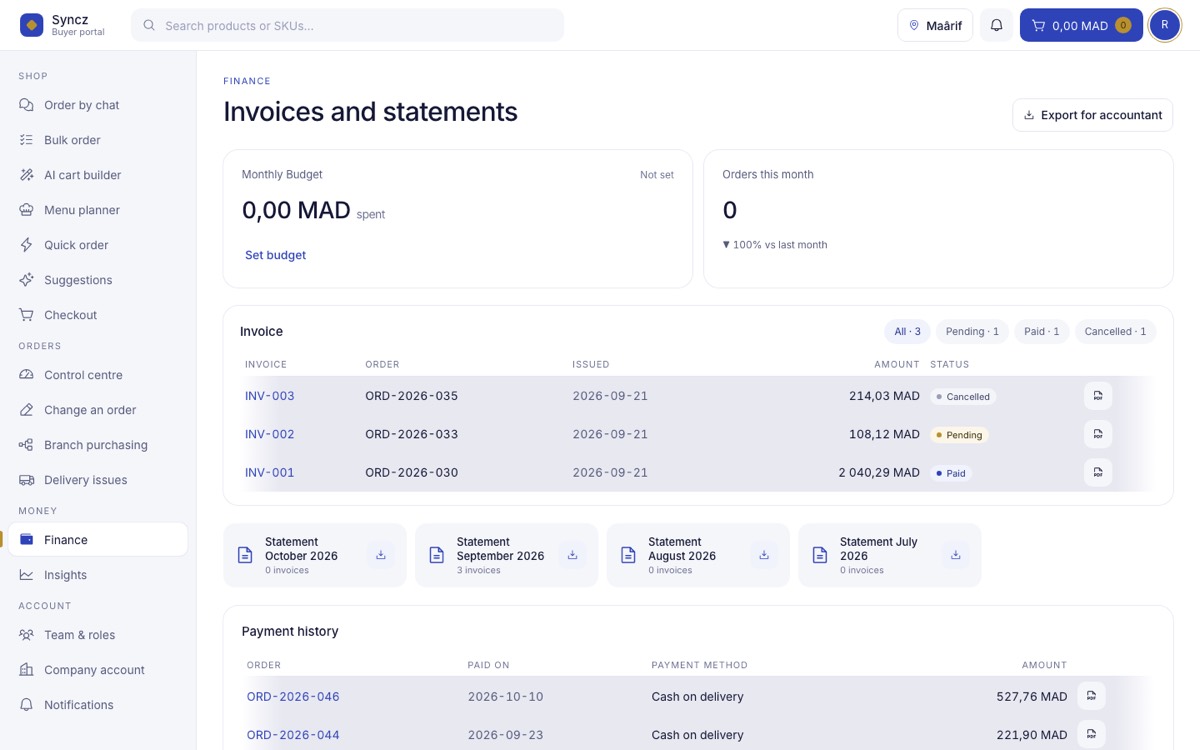1200x750 pixels.
Task: Click the Set budget link
Action: 275,255
